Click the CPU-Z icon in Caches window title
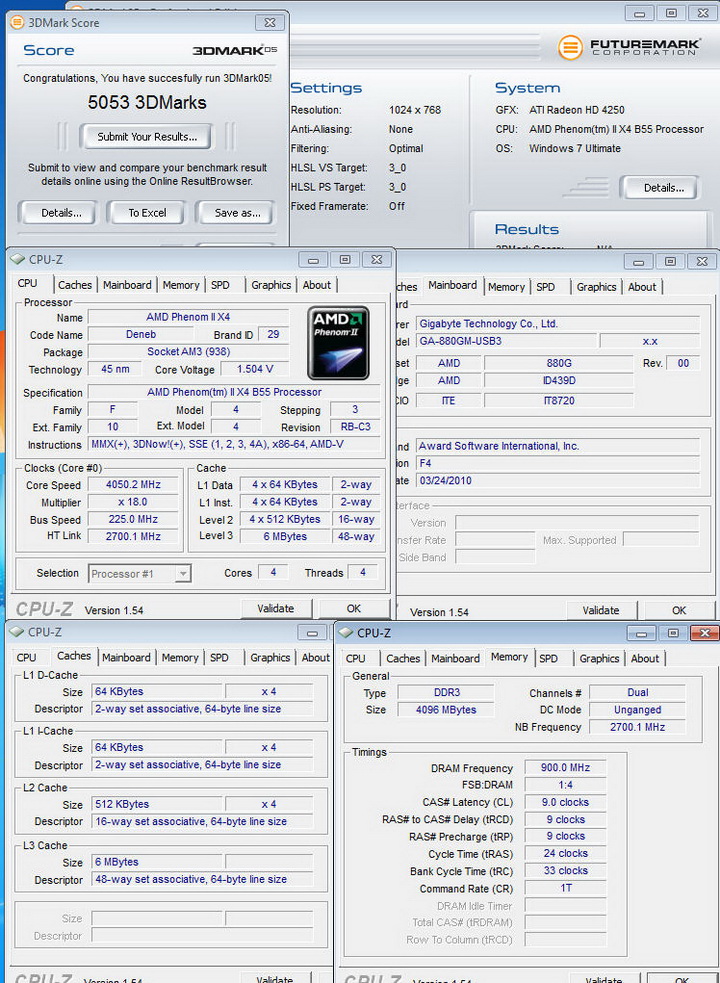Image resolution: width=720 pixels, height=983 pixels. [x=18, y=632]
